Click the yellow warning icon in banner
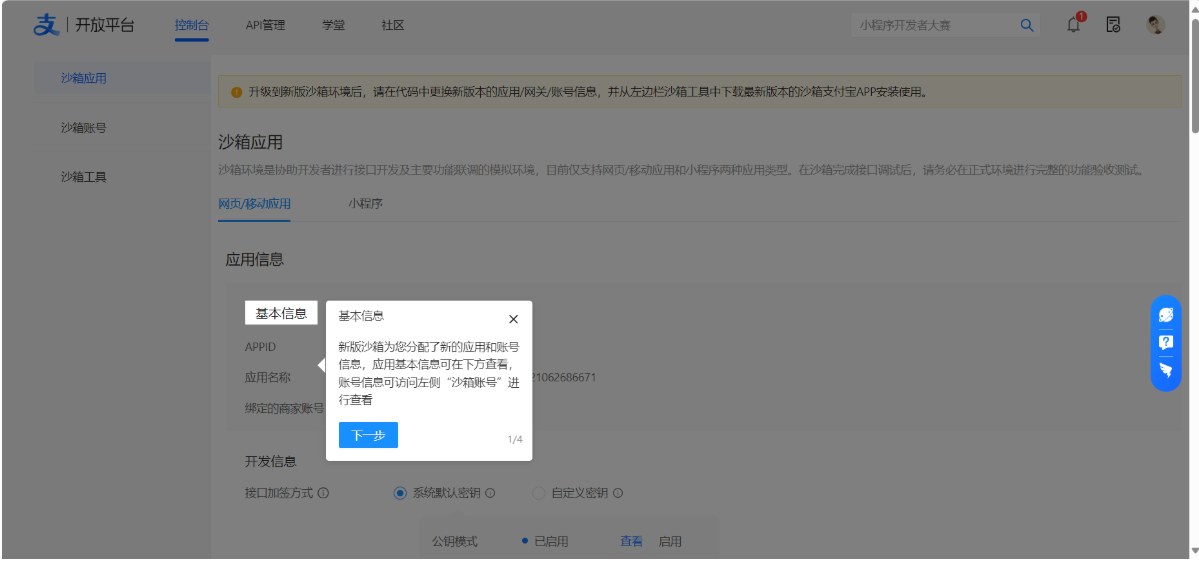This screenshot has width=1199, height=562. [236, 92]
